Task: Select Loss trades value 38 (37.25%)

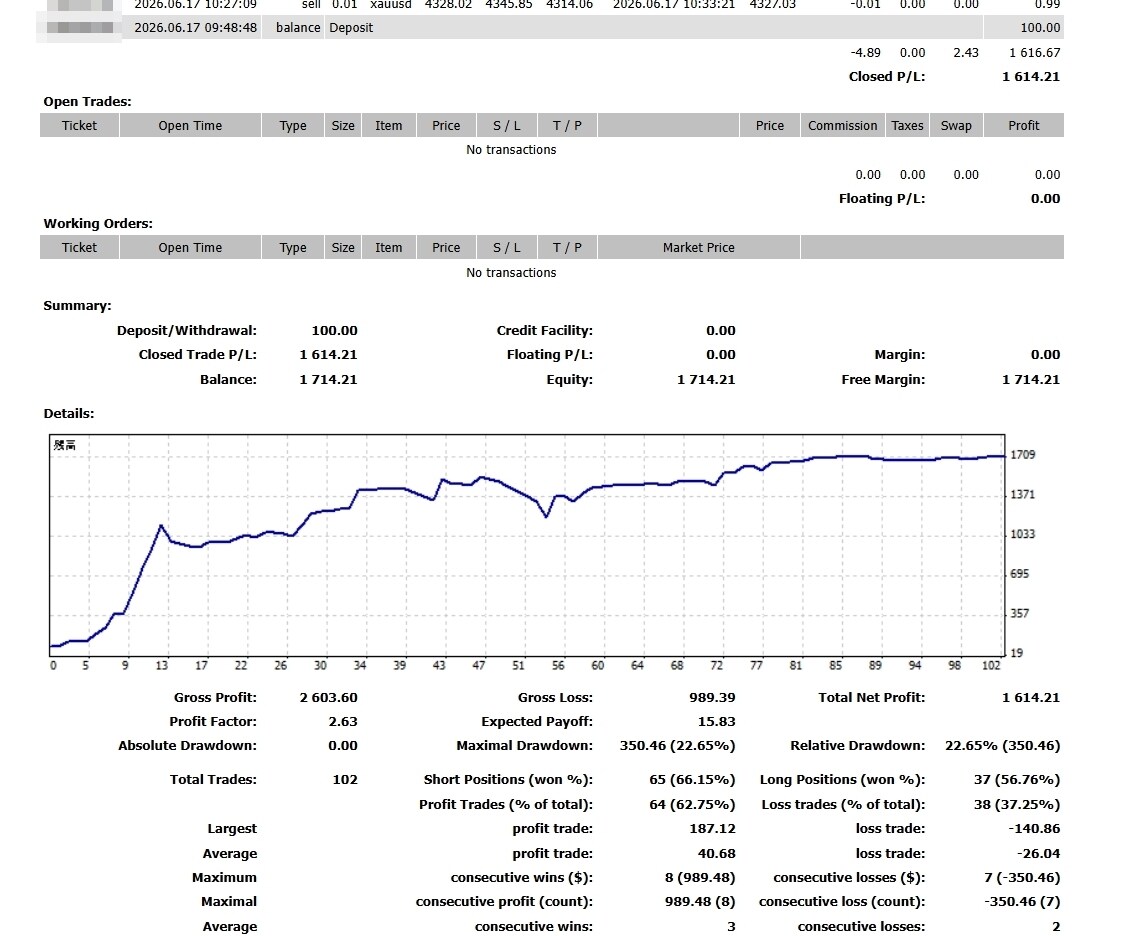Action: [1017, 805]
